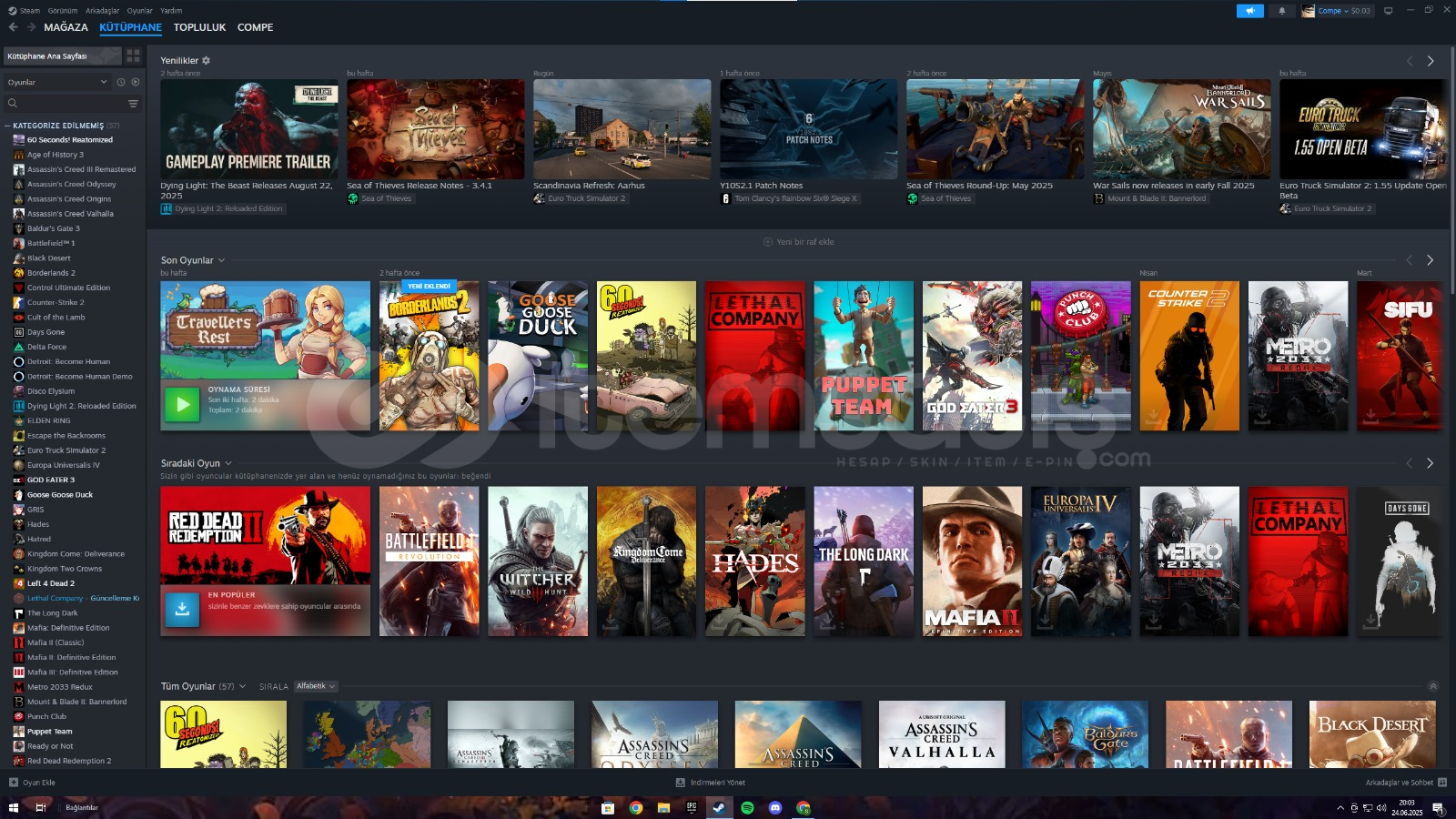Open Sıradaki Oyun shelf dropdown

[227, 463]
